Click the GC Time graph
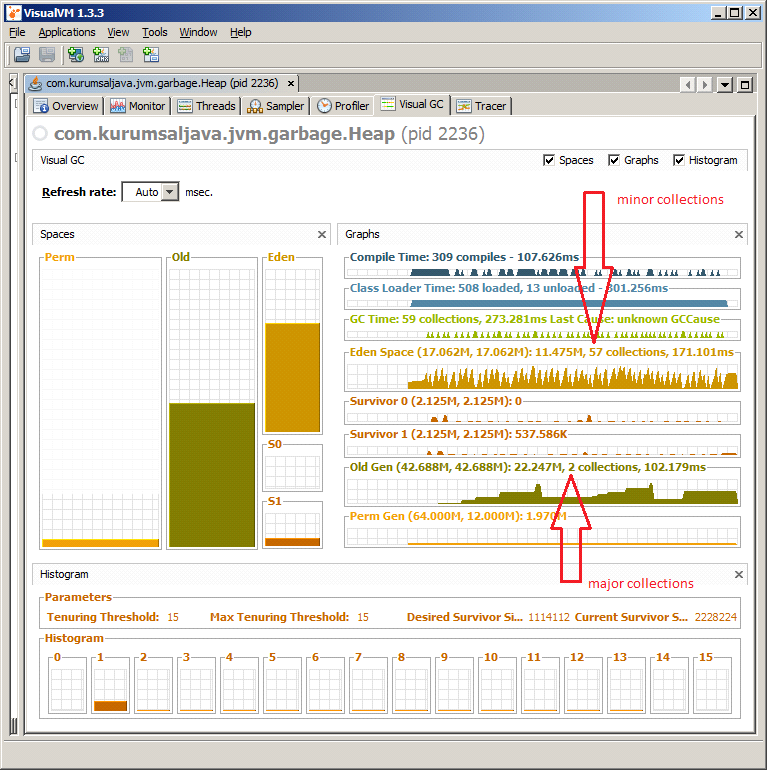 click(542, 334)
